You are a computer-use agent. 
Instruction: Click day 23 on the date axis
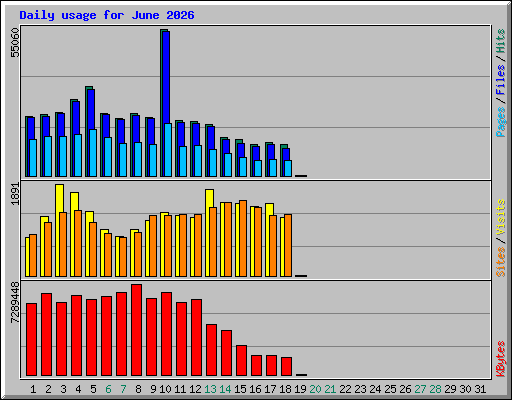(x=360, y=389)
